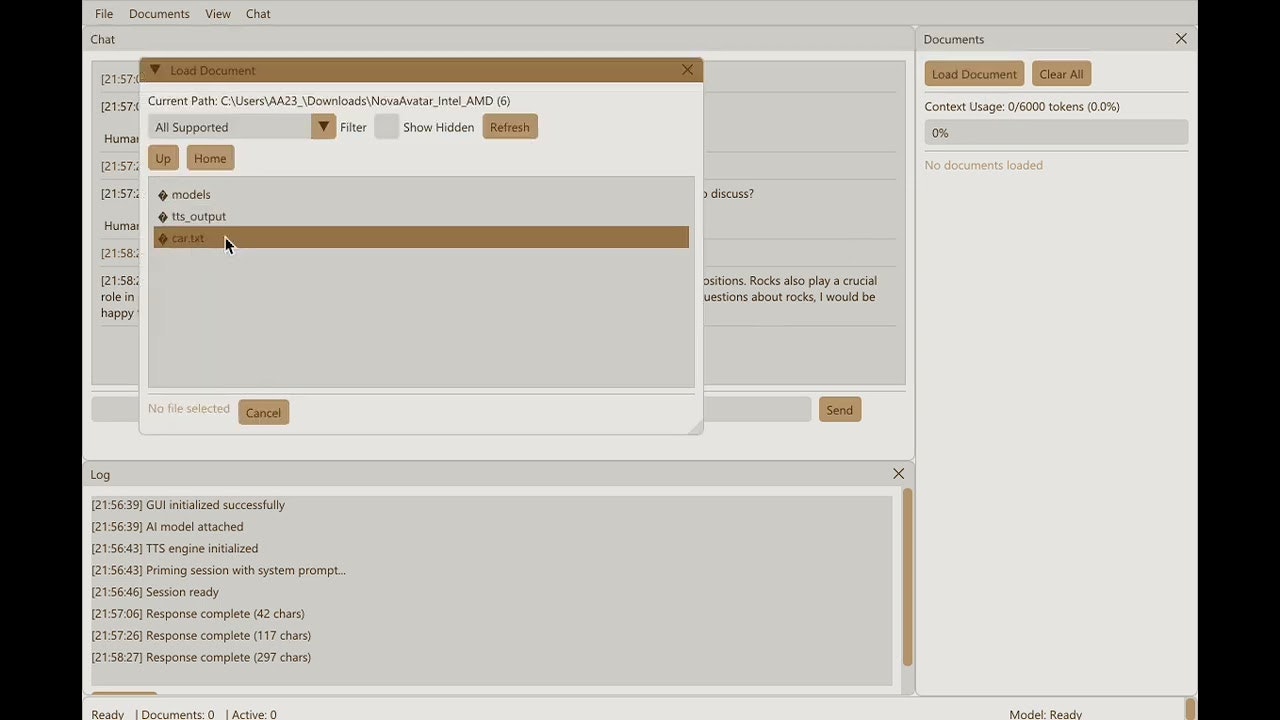Select the tts_output folder

pyautogui.click(x=421, y=216)
